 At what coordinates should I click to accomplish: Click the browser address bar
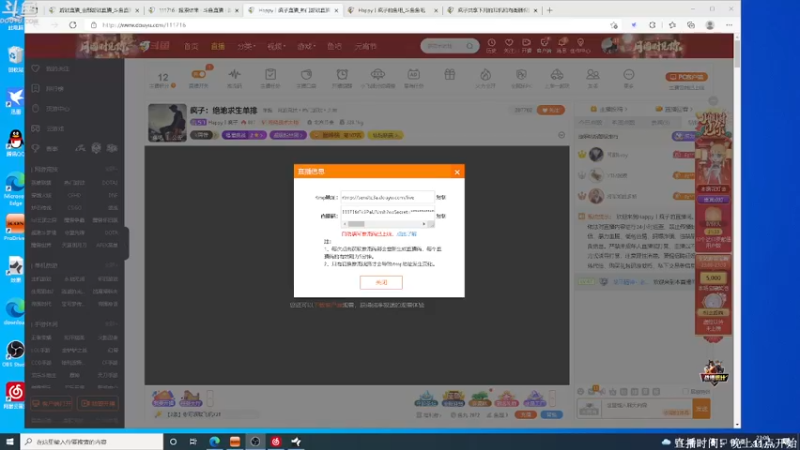(x=347, y=25)
